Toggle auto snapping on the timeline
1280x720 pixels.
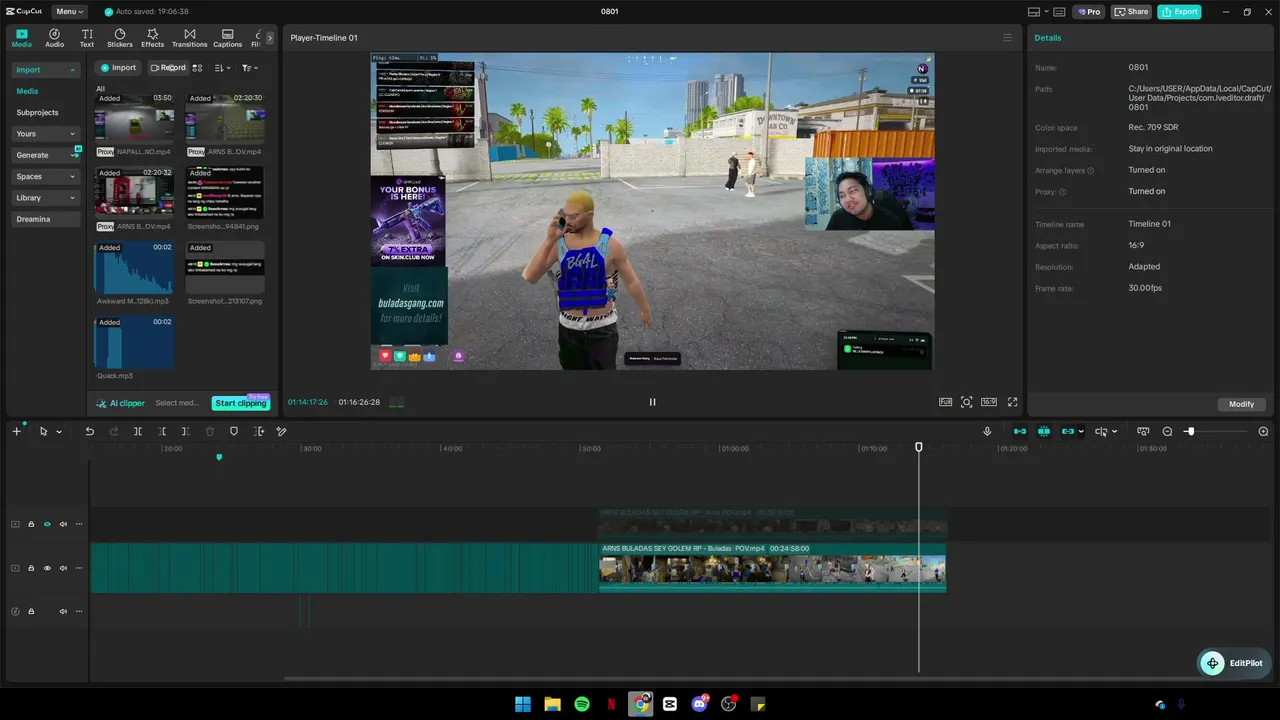[x=1044, y=431]
